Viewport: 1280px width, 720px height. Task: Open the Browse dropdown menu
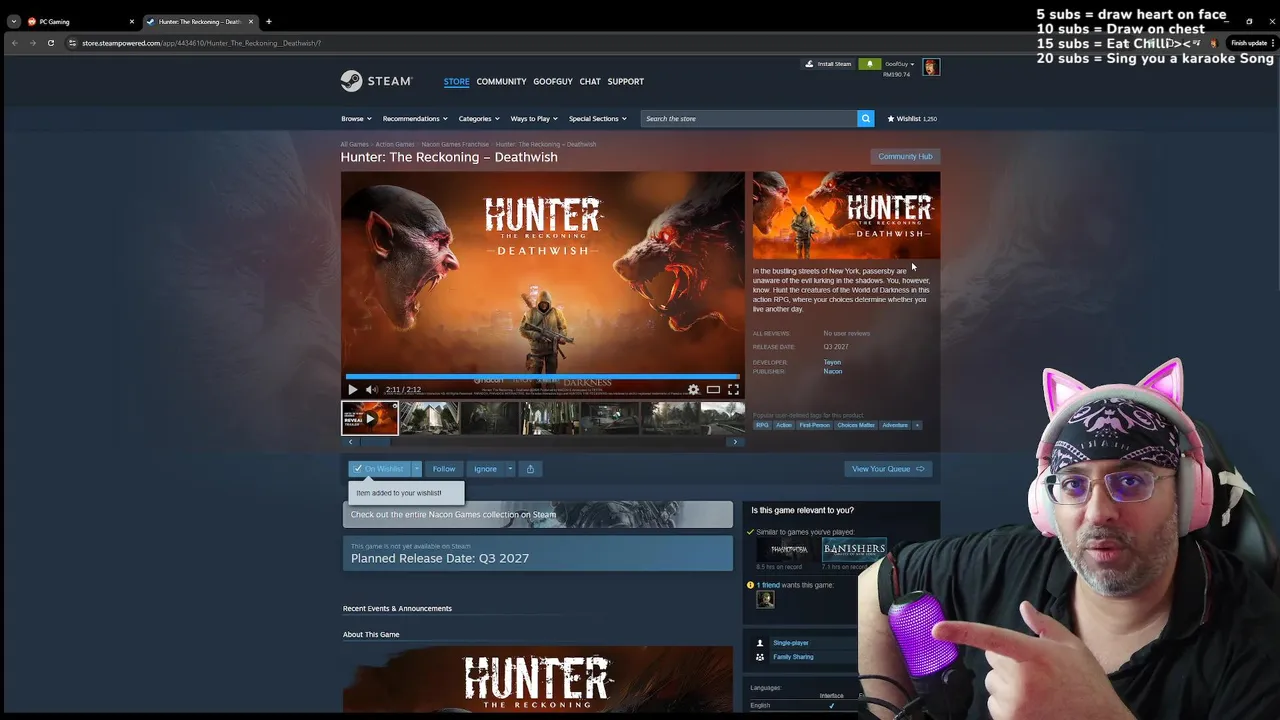click(356, 119)
